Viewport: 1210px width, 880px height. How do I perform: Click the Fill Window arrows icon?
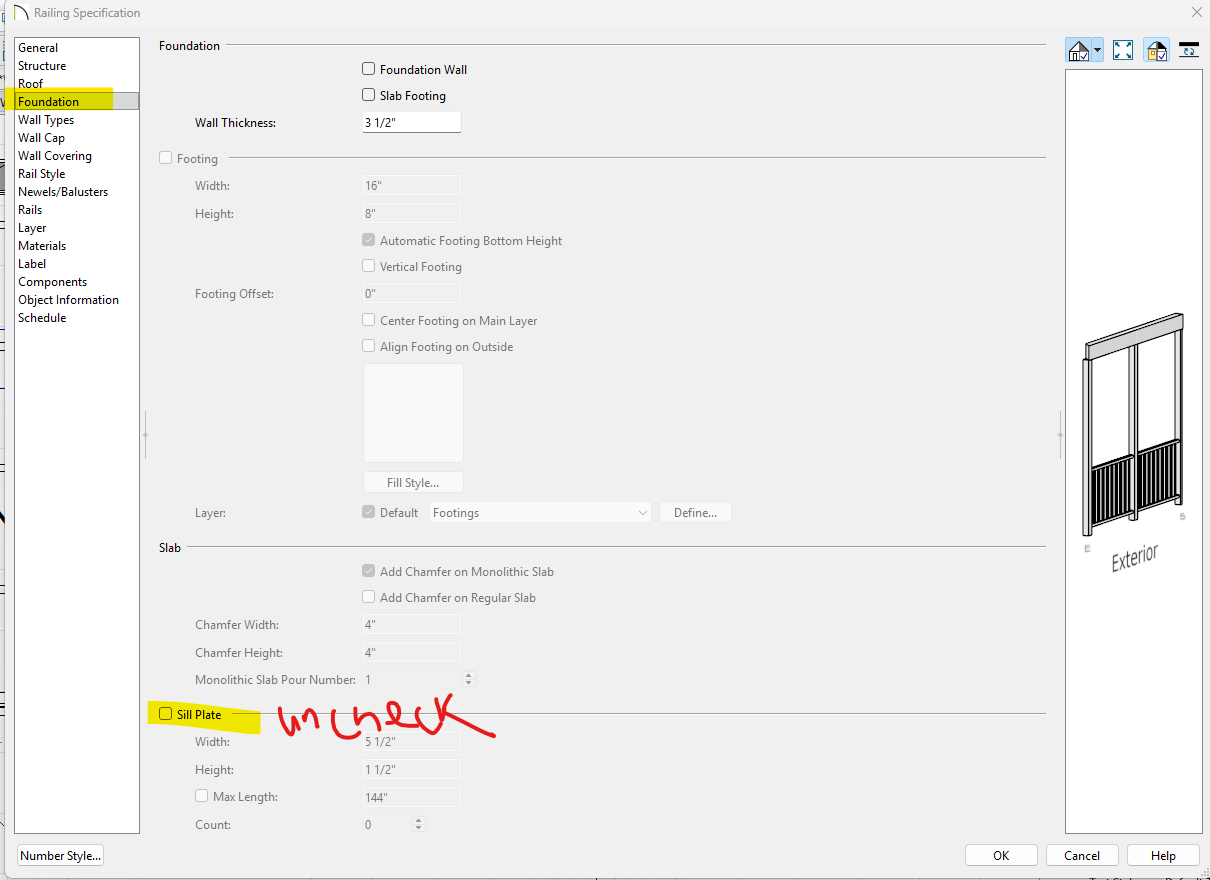pos(1123,50)
